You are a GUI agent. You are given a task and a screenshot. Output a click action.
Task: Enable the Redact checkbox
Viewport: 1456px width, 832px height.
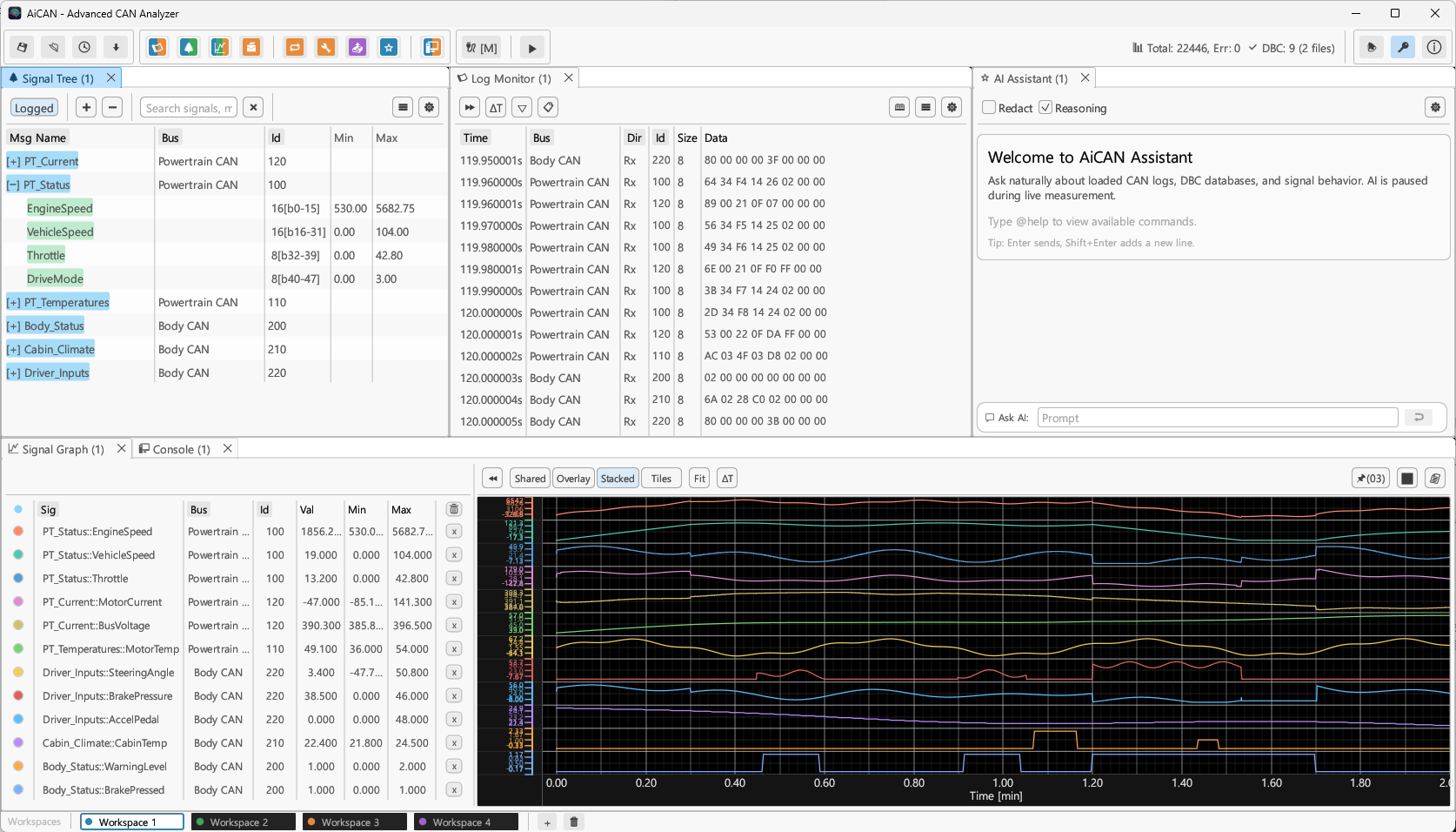[989, 108]
